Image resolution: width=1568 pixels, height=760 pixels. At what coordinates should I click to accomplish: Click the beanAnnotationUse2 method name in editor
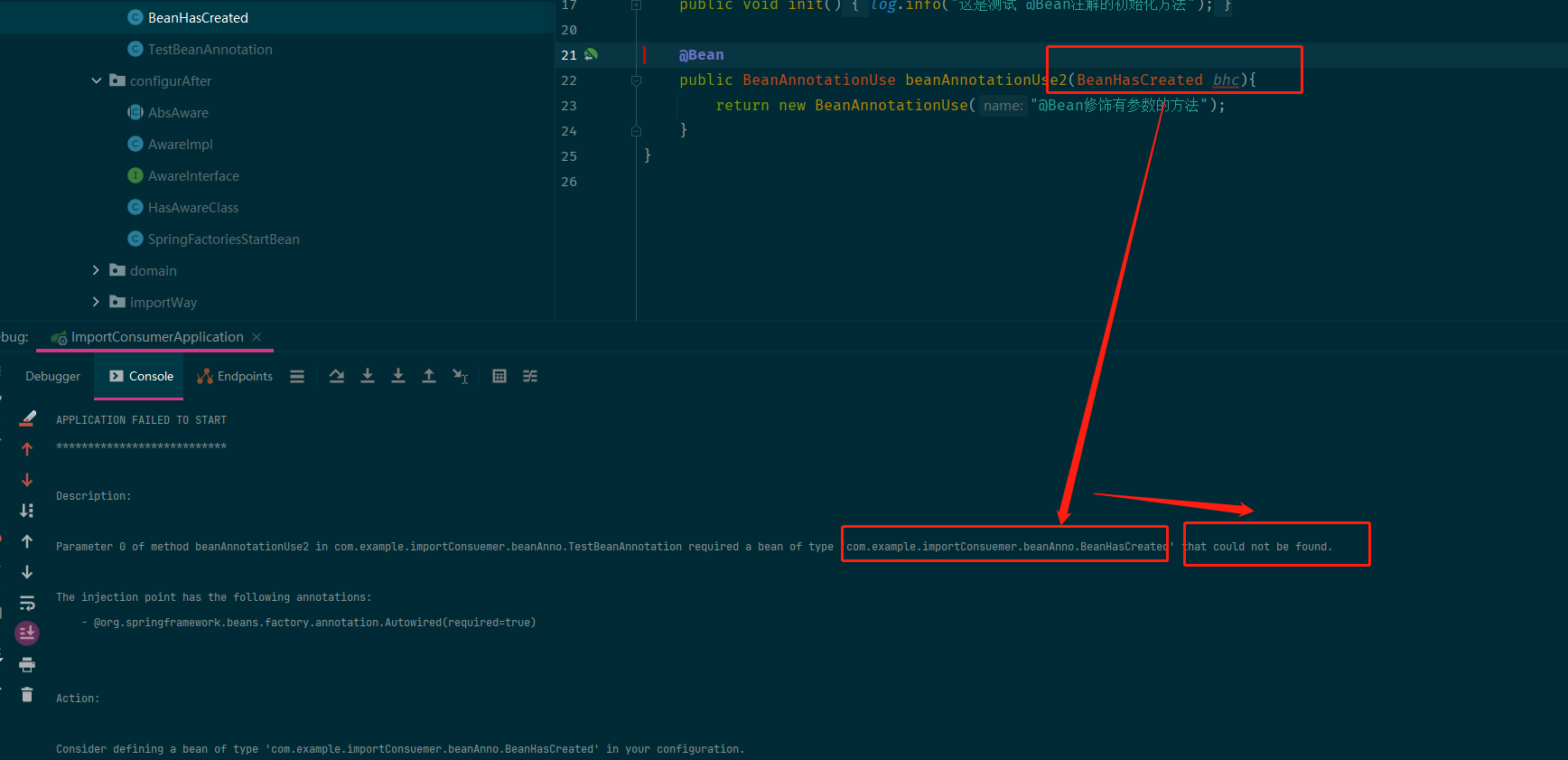tap(986, 80)
